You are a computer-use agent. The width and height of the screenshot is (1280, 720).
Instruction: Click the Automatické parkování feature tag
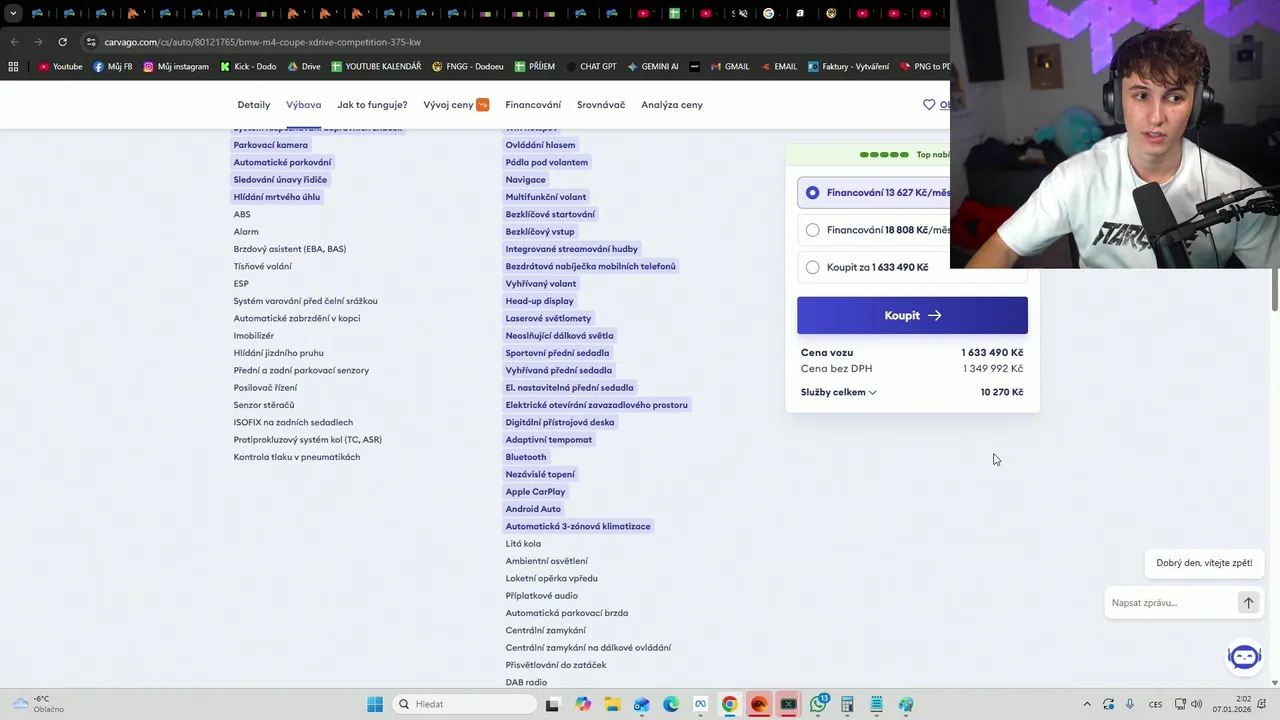click(x=282, y=162)
